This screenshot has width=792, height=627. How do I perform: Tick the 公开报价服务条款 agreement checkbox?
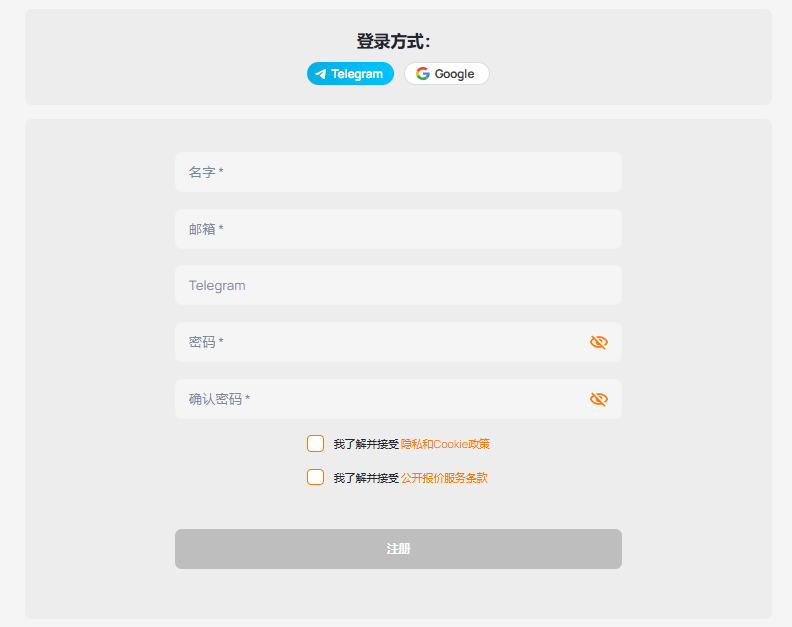pyautogui.click(x=315, y=477)
